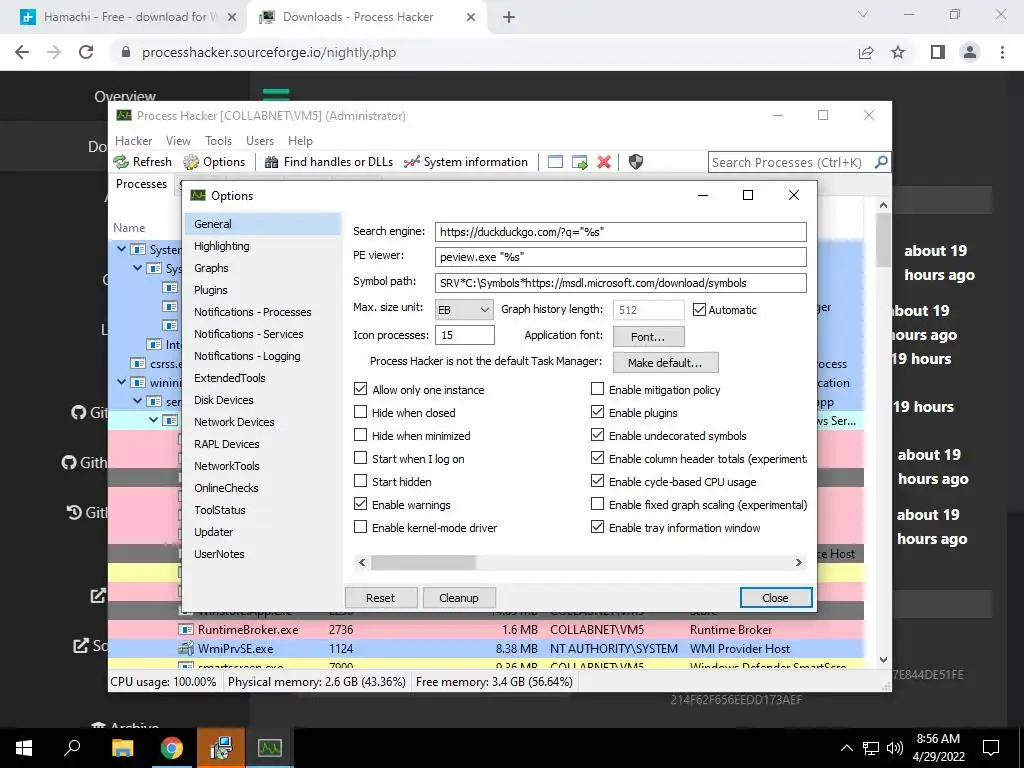Click Close in Options dialog

pos(776,598)
